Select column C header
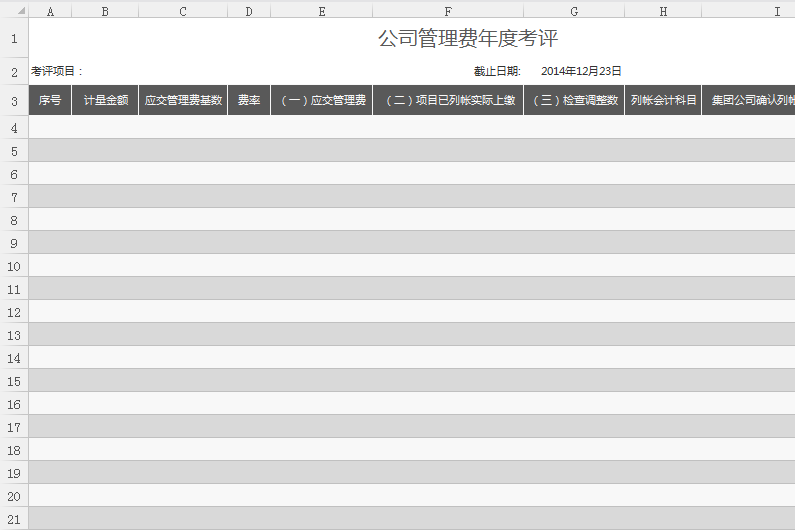The image size is (795, 530). click(x=183, y=10)
